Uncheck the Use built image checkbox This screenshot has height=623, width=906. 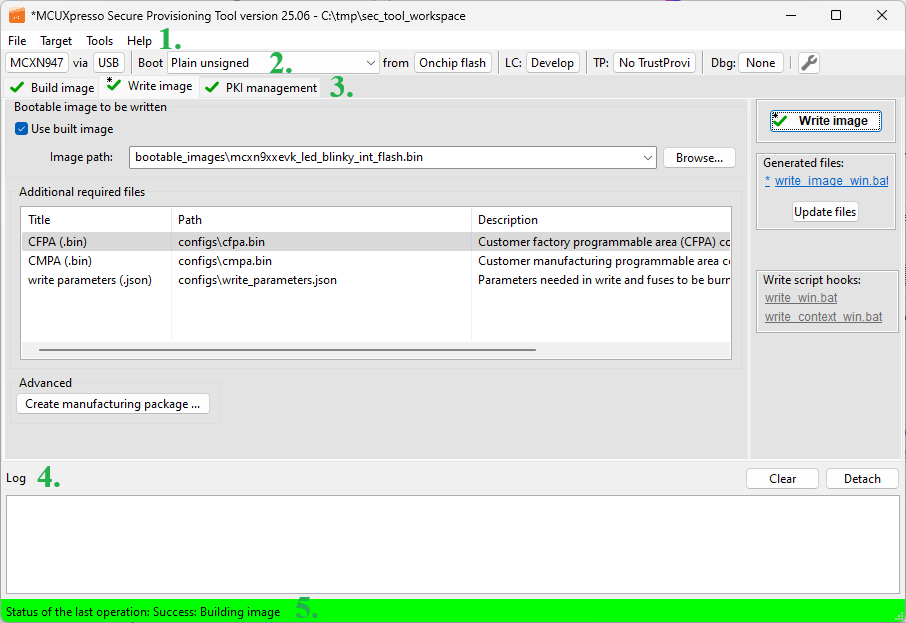point(22,129)
